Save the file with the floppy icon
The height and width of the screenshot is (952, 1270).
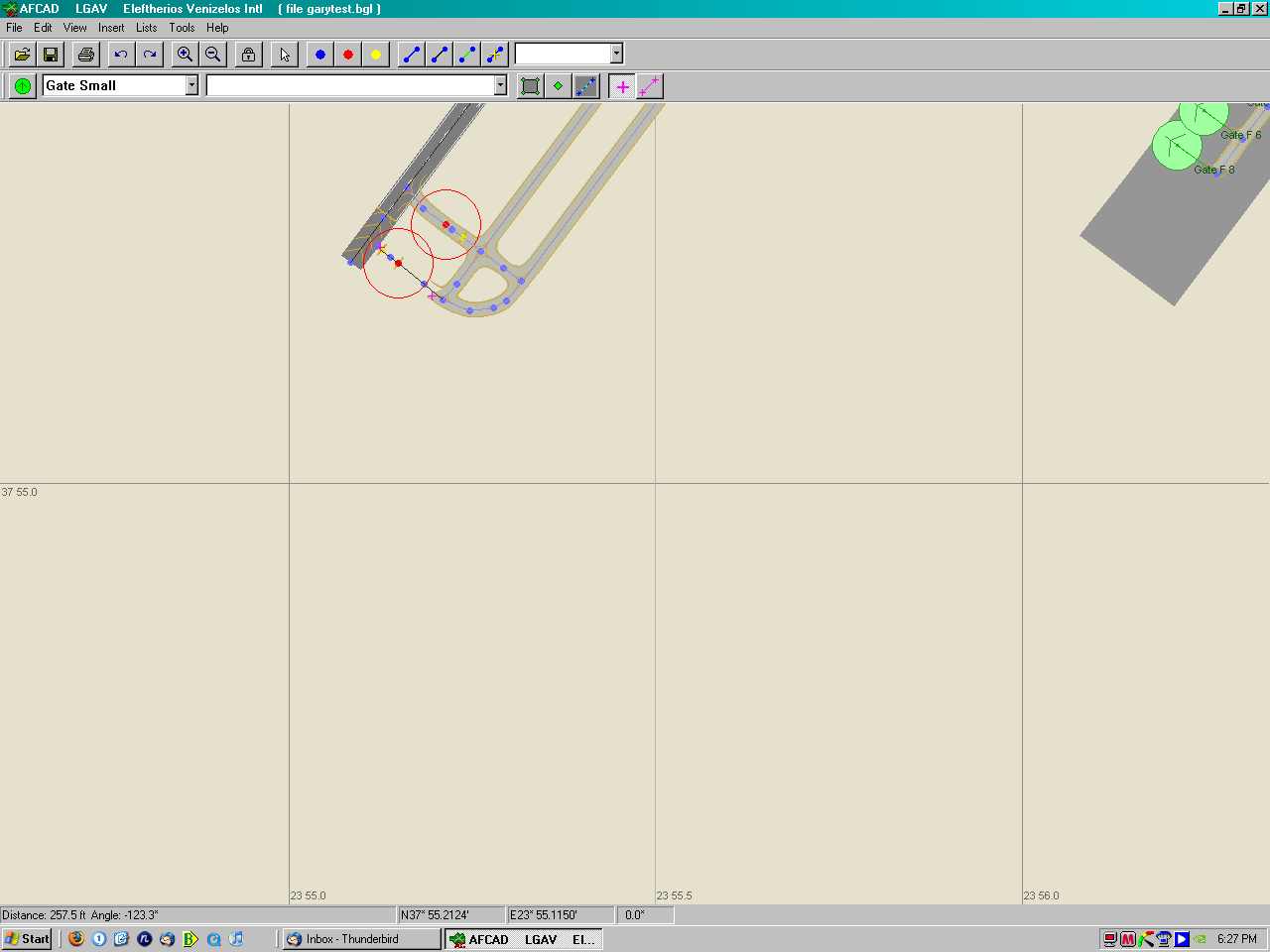51,55
